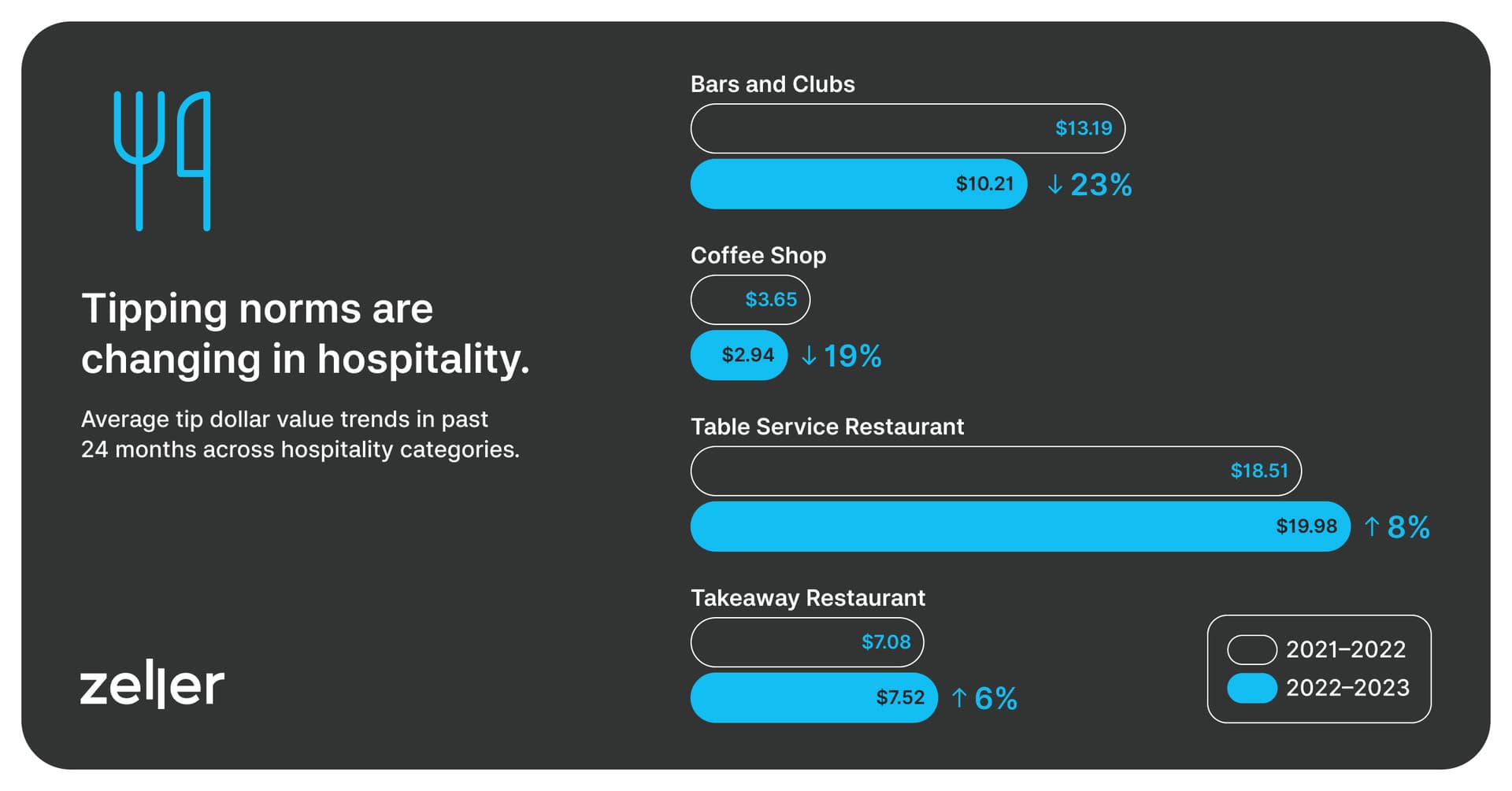Click the 2021–2022 legend outline swatch
Image resolution: width=1512 pixels, height=791 pixels.
[x=1251, y=649]
